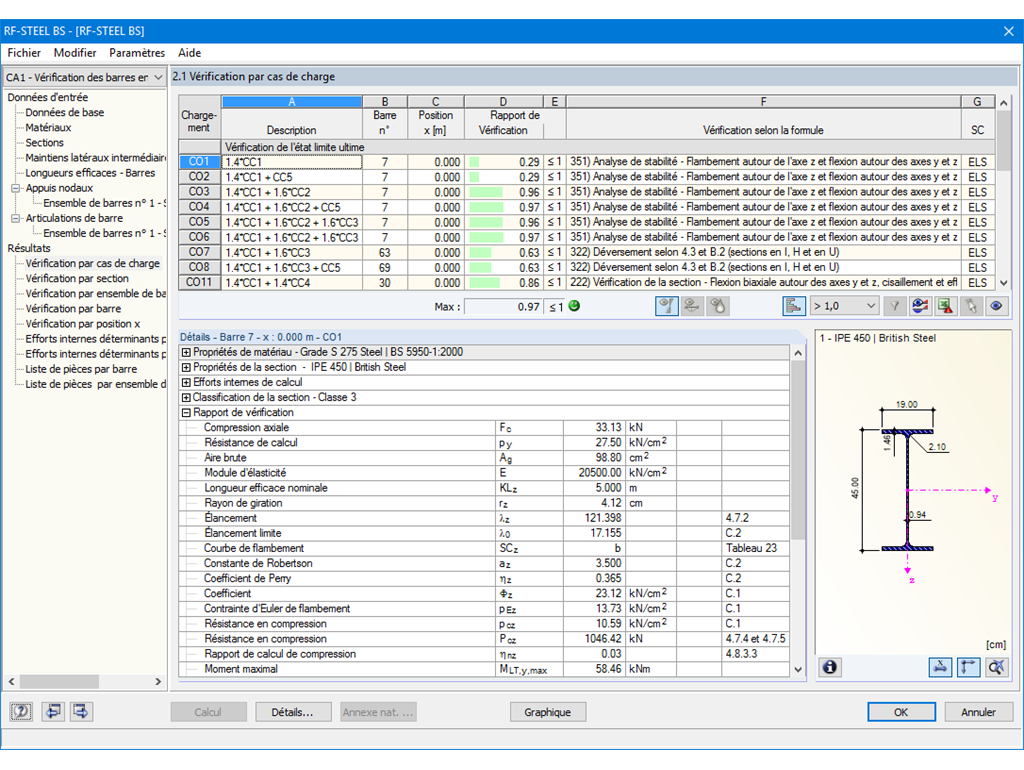Go to next table window icon

pyautogui.click(x=81, y=711)
